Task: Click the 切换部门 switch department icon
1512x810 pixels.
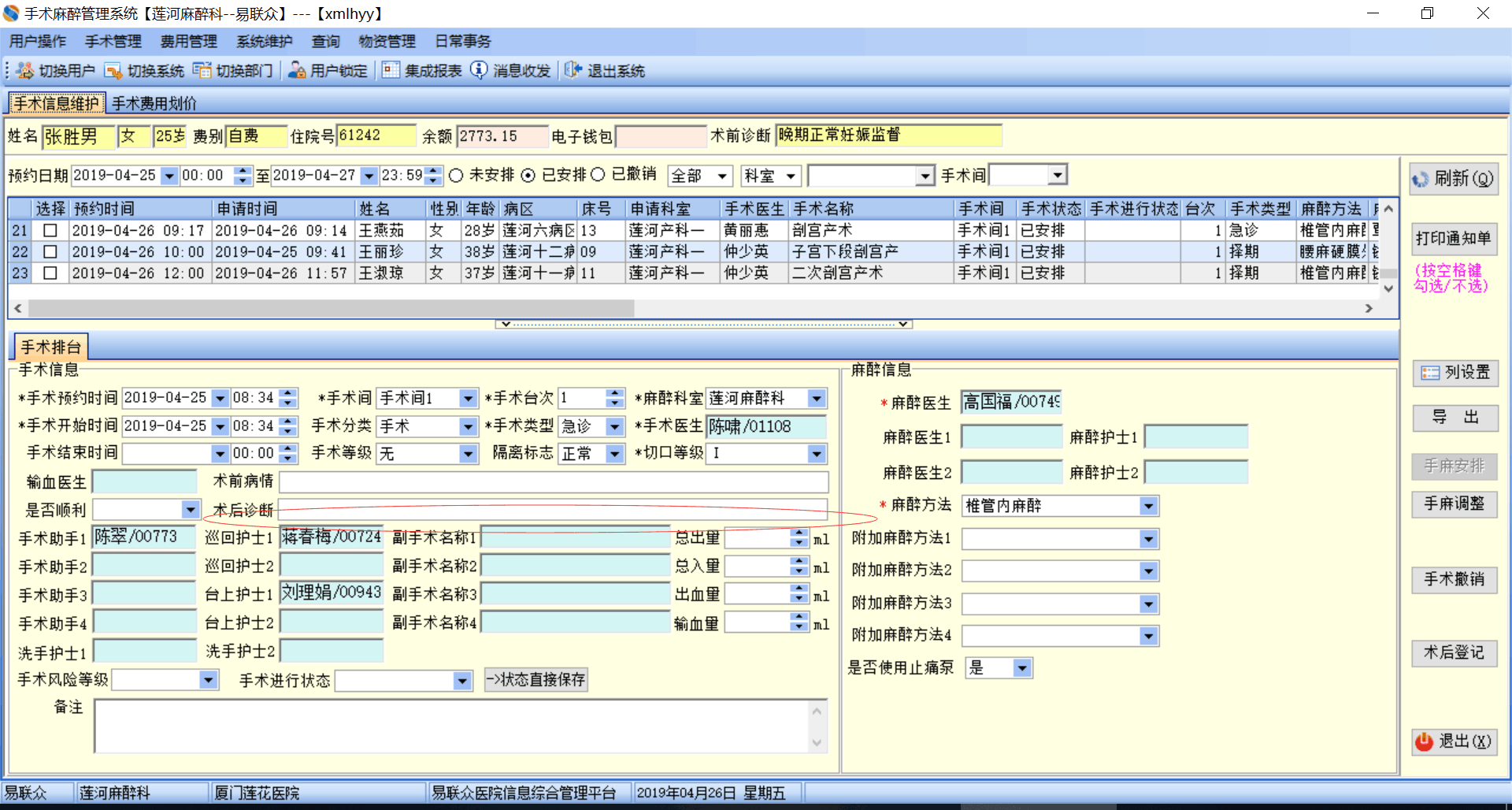Action: coord(202,71)
